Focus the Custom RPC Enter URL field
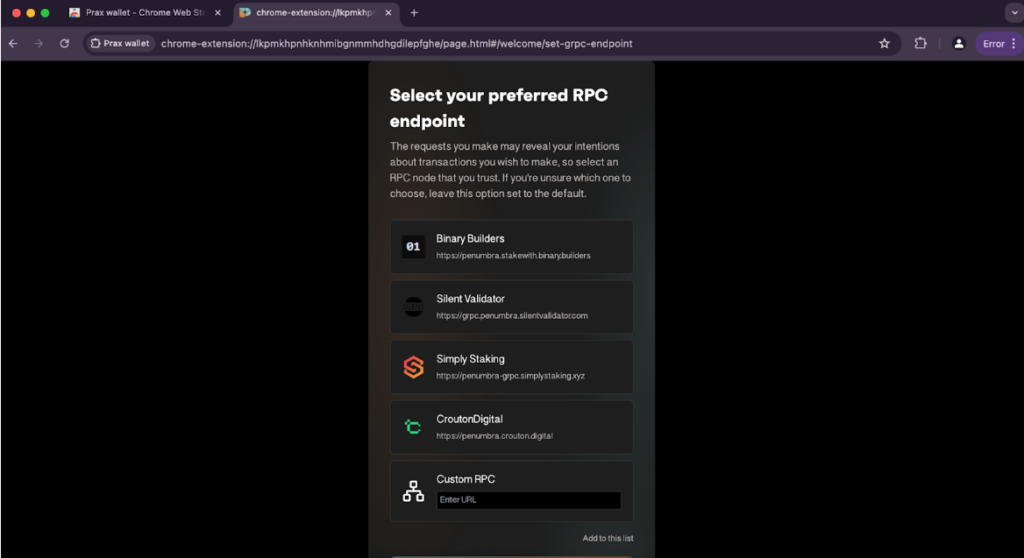 click(528, 500)
